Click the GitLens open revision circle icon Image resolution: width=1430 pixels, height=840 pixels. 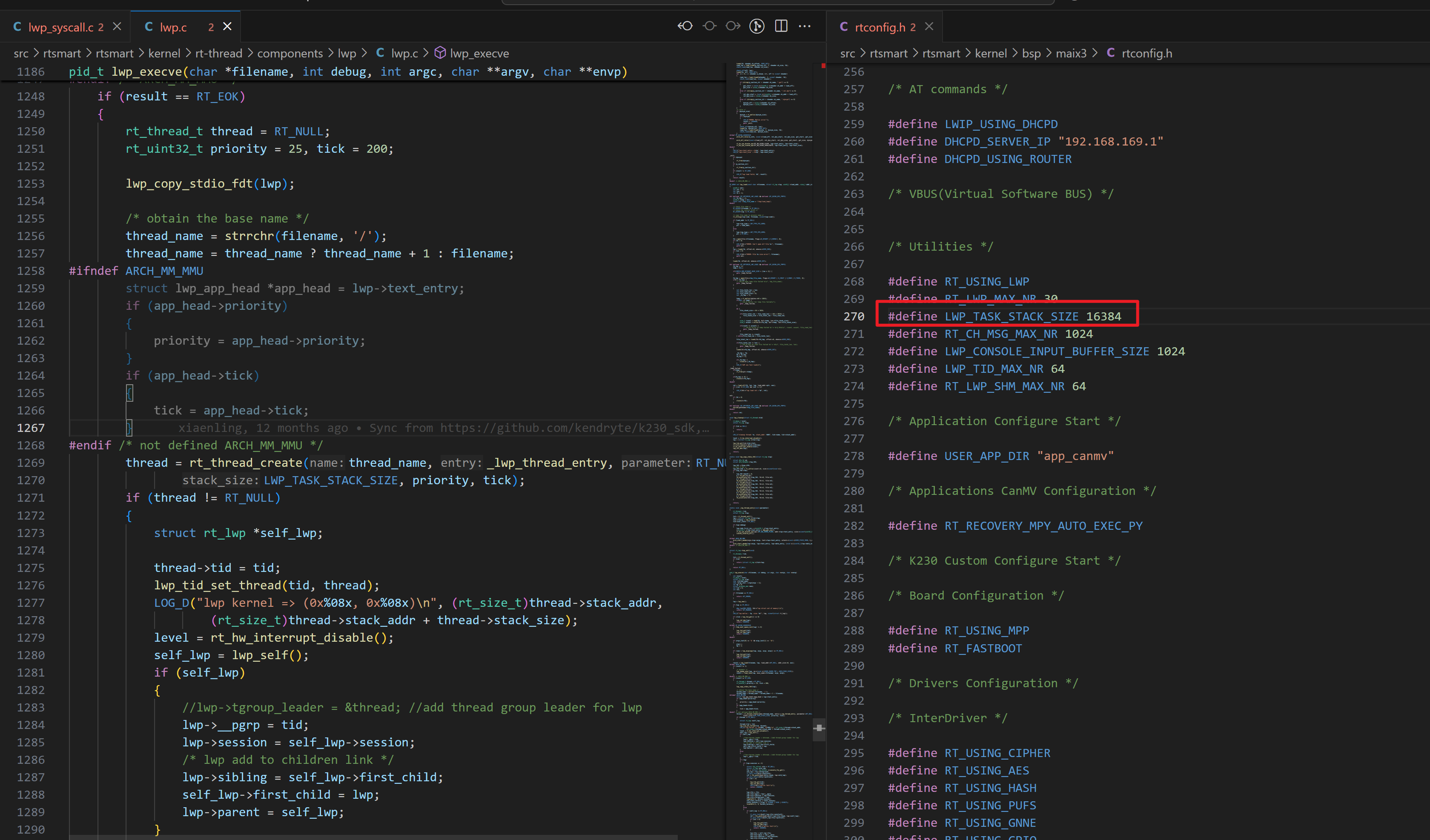tap(709, 26)
